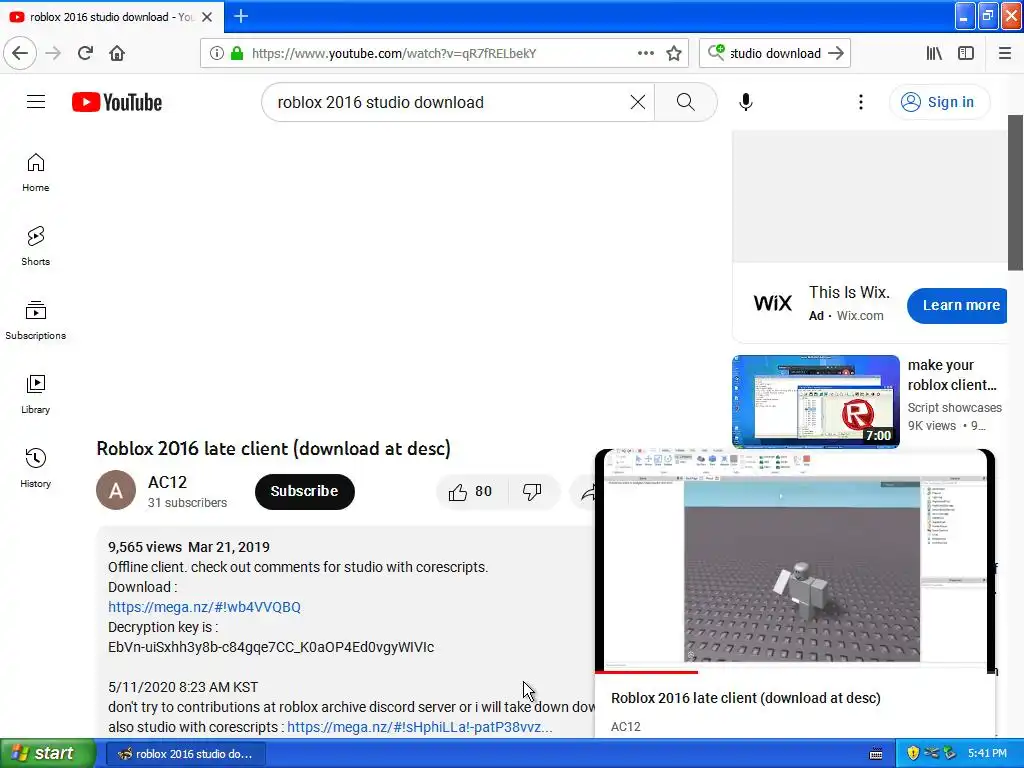Image resolution: width=1024 pixels, height=768 pixels.
Task: Click Learn more on Wix ad
Action: (957, 305)
